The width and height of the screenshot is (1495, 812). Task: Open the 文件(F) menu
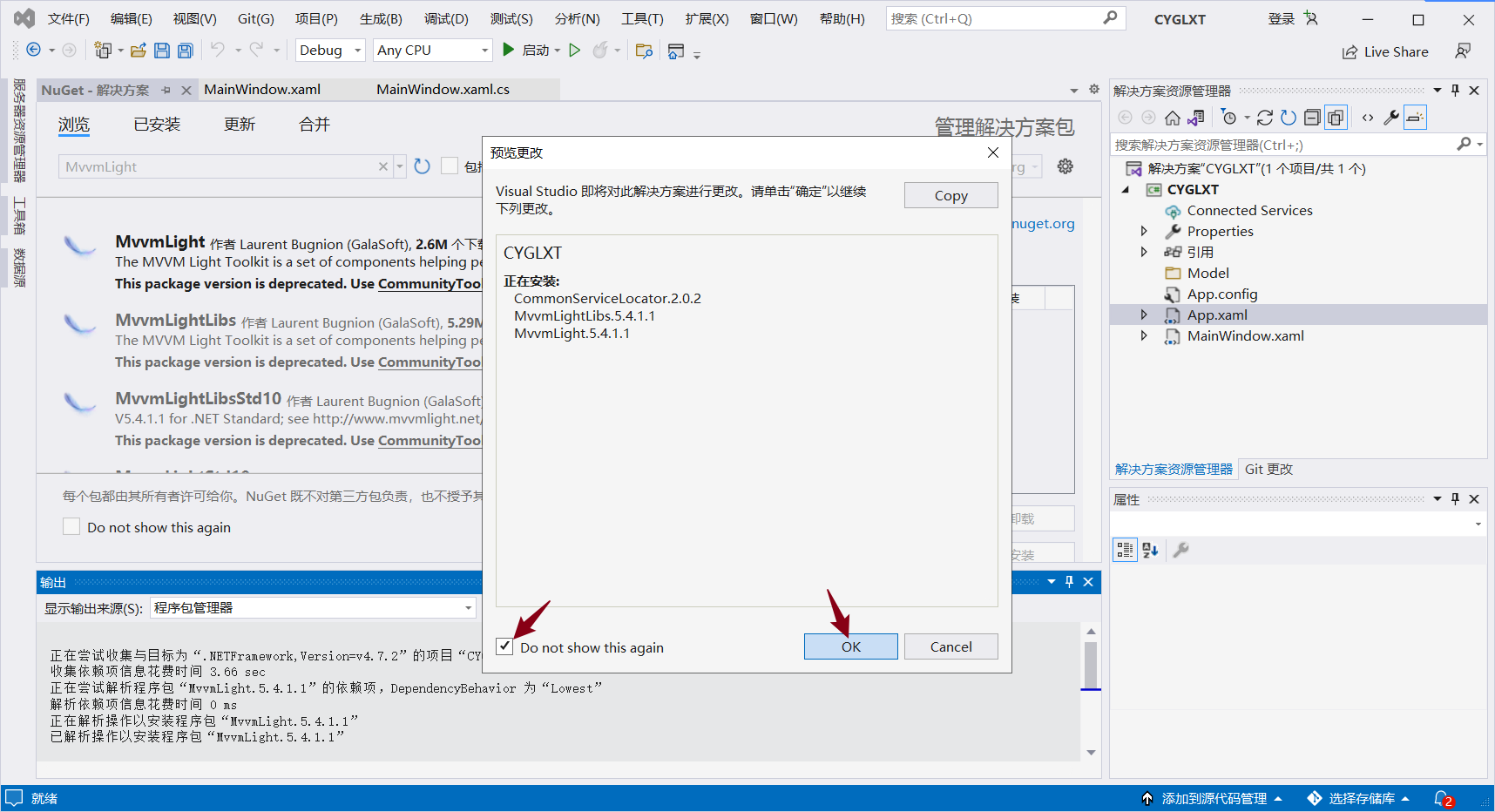point(69,18)
